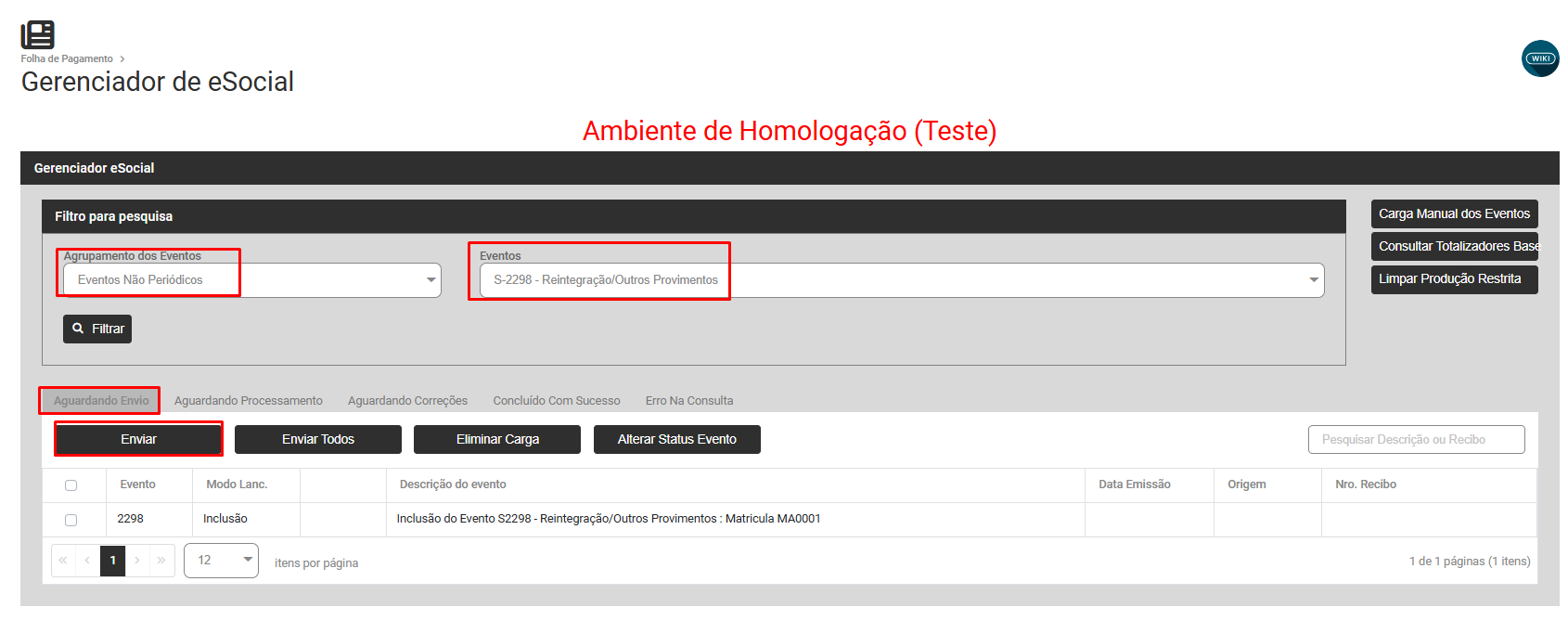Image resolution: width=1568 pixels, height=633 pixels.
Task: Click Filtrar with magnifier icon
Action: [97, 329]
